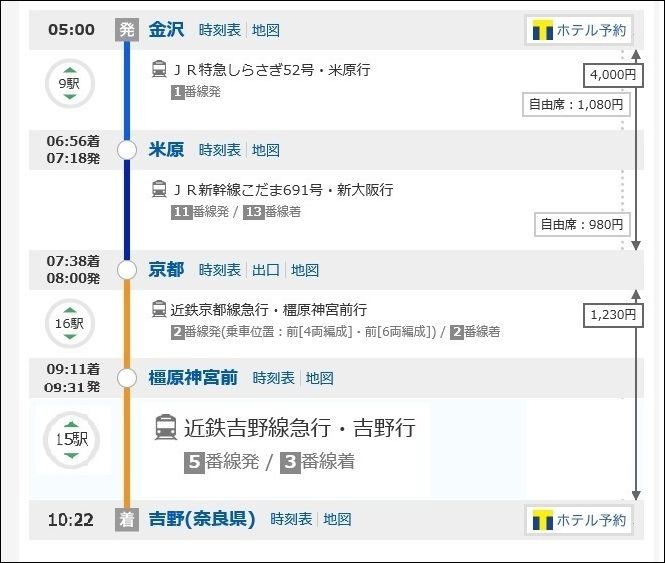The height and width of the screenshot is (563, 665).
Task: Open 金沢 station timetable link
Action: pyautogui.click(x=220, y=30)
